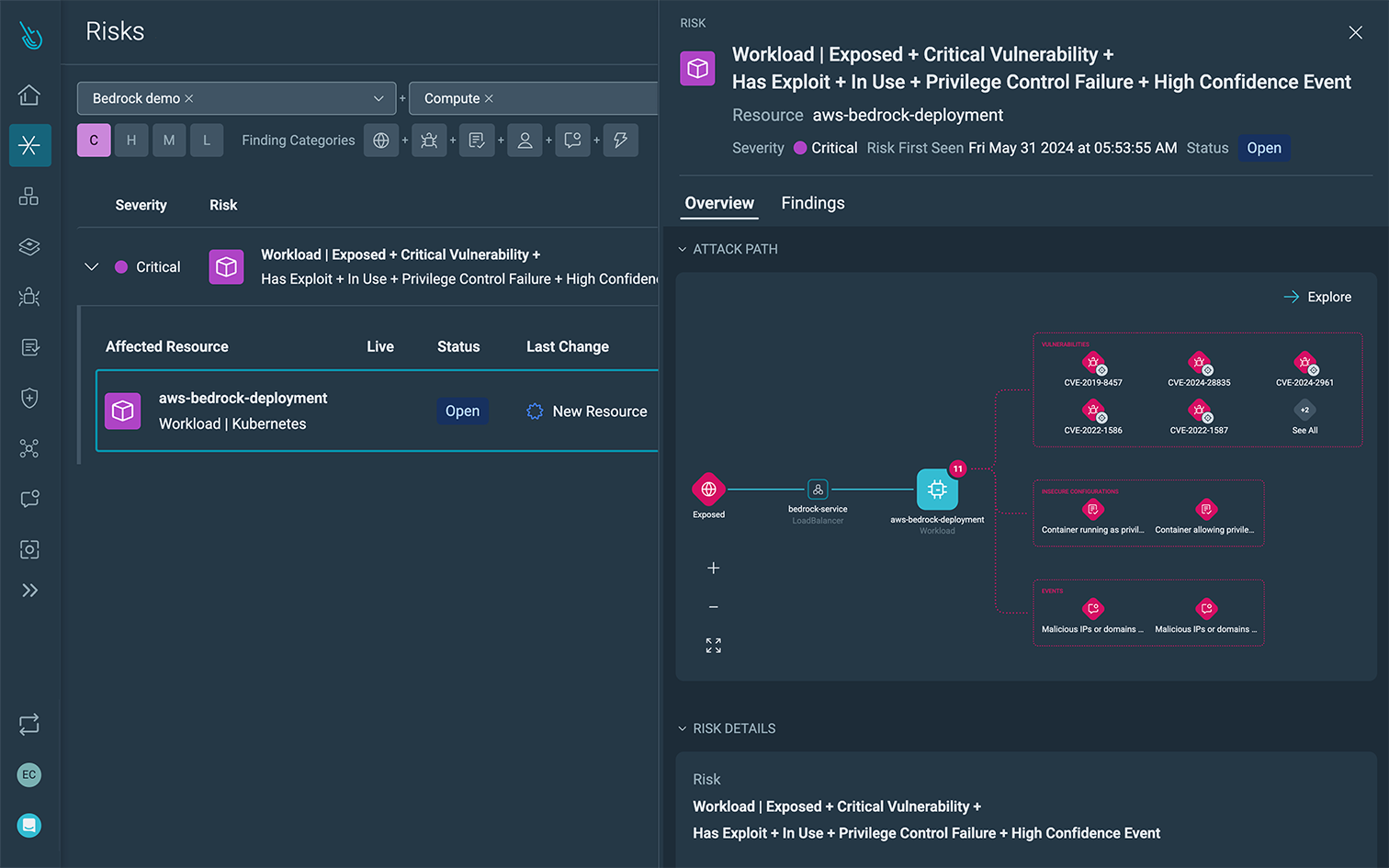Switch to the Findings tab
Screen dimensions: 1389x868
click(x=812, y=203)
